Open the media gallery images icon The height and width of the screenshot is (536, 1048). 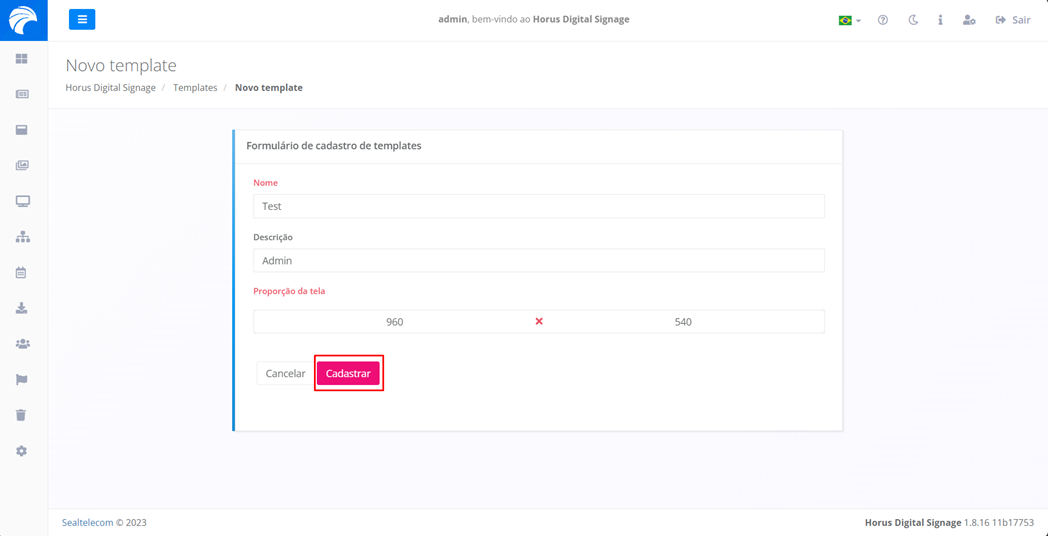[22, 166]
